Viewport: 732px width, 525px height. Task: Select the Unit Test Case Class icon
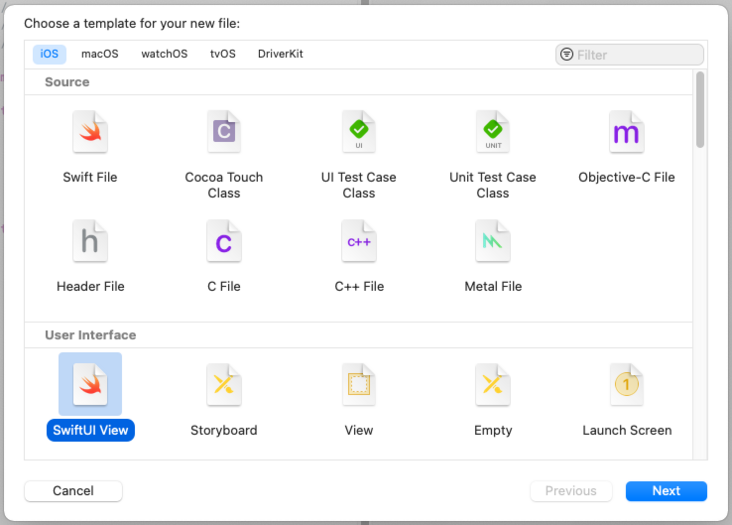(x=493, y=132)
